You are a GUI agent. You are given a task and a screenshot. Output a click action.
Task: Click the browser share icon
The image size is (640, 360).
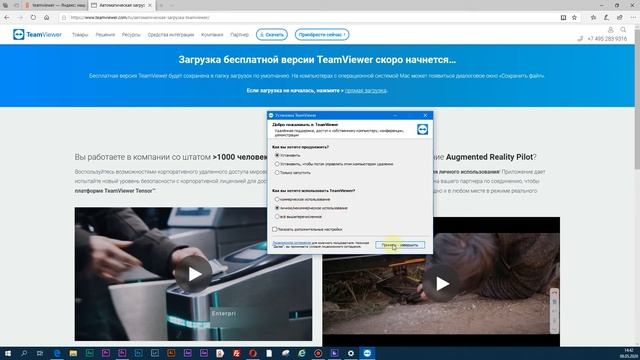pos(620,18)
